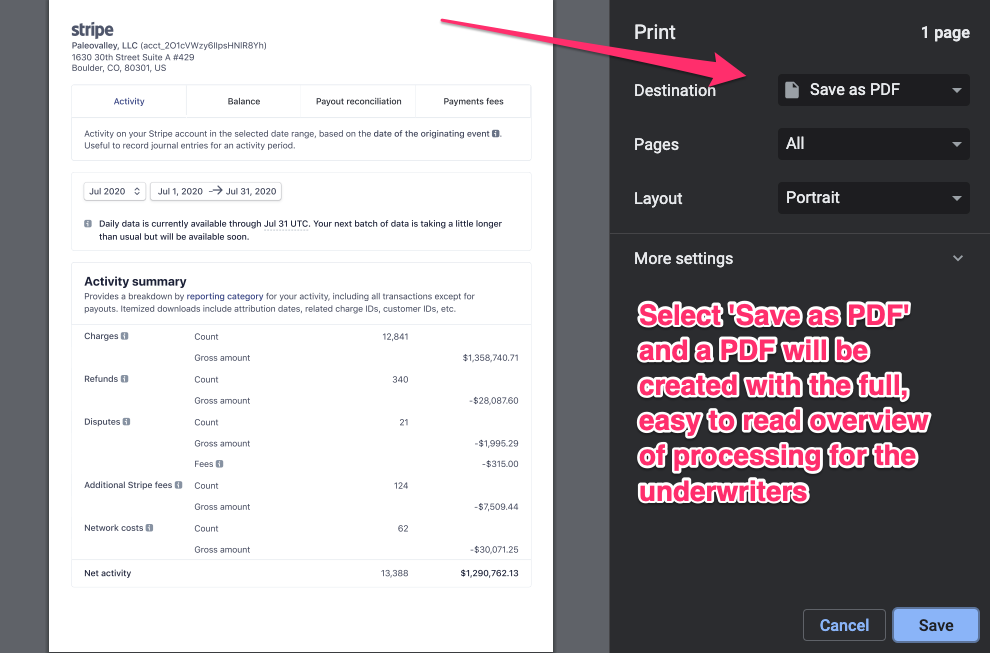Click the Jul 1, 2020 to Jul 31, 2020 date range
This screenshot has height=653, width=990.
point(216,191)
